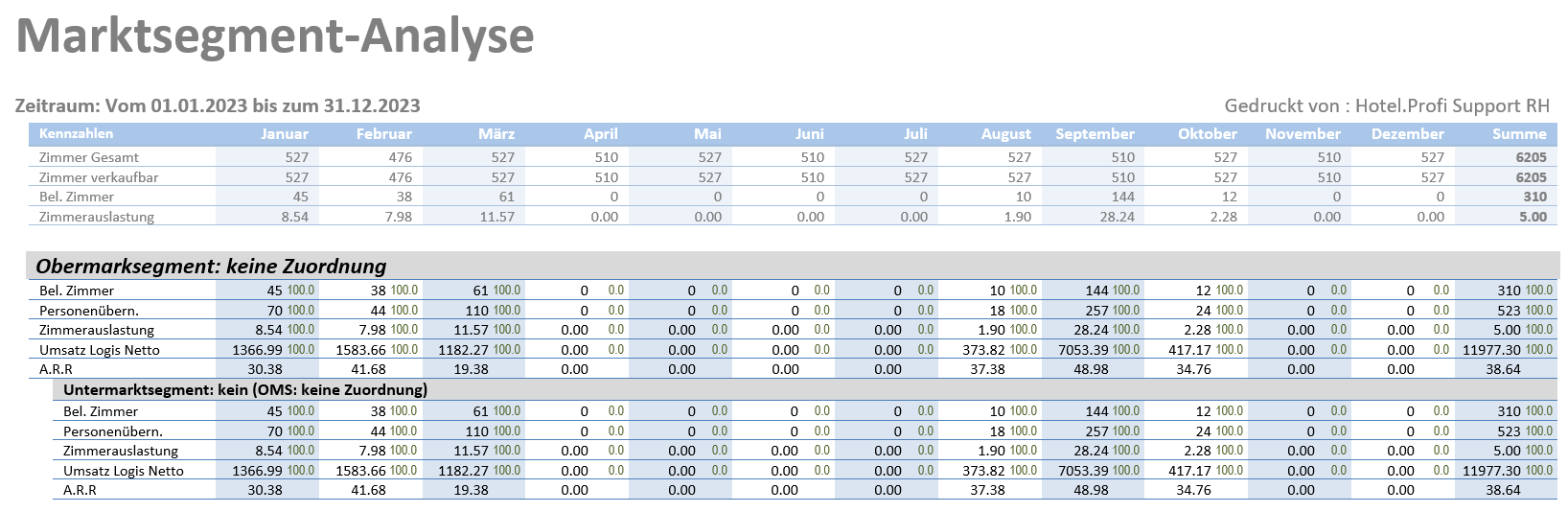Click the Zimmer Gesamt Summe value 6205
The height and width of the screenshot is (512, 1568).
point(1531,157)
